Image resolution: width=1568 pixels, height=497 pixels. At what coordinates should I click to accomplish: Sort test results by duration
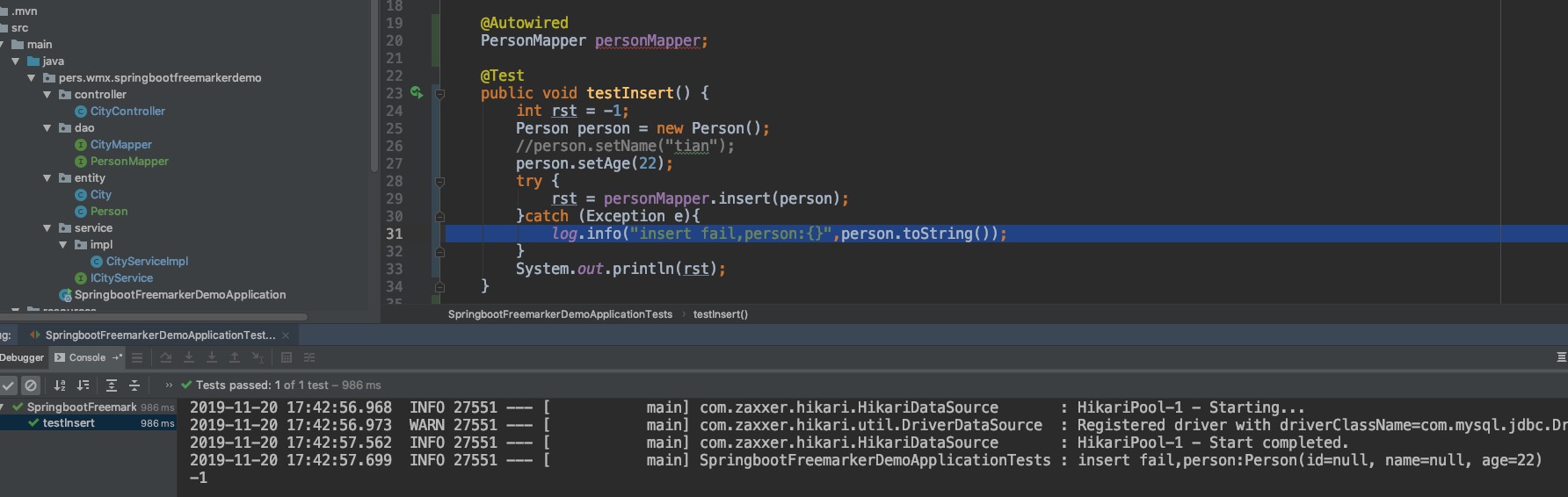[83, 385]
